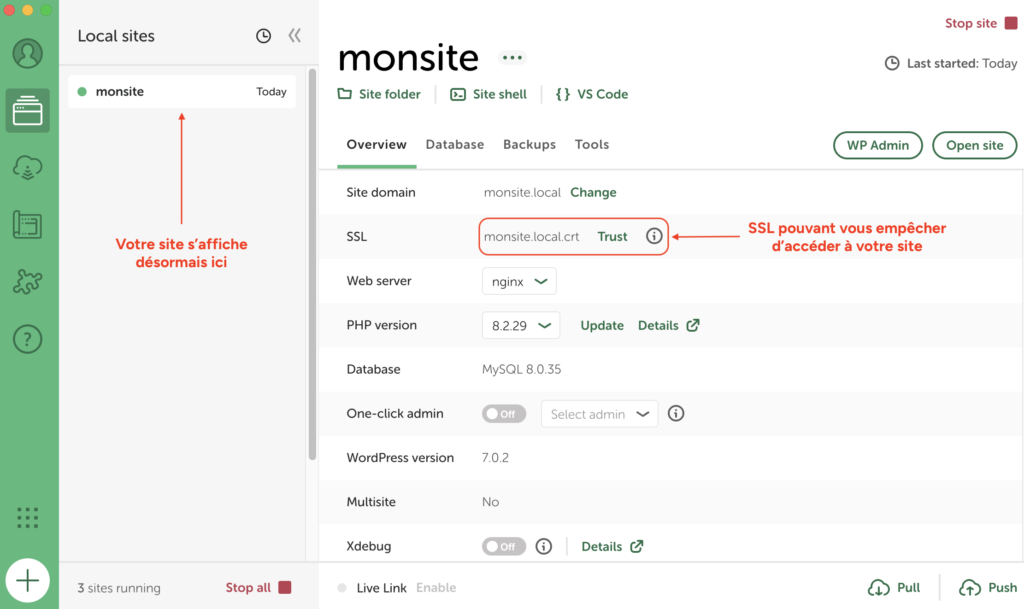1024x609 pixels.
Task: Select monsite in Local sites list
Action: (182, 91)
